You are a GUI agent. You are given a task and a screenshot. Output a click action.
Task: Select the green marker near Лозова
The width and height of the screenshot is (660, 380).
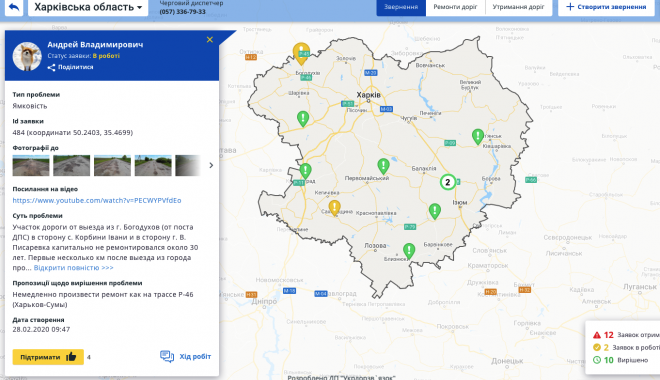point(409,251)
